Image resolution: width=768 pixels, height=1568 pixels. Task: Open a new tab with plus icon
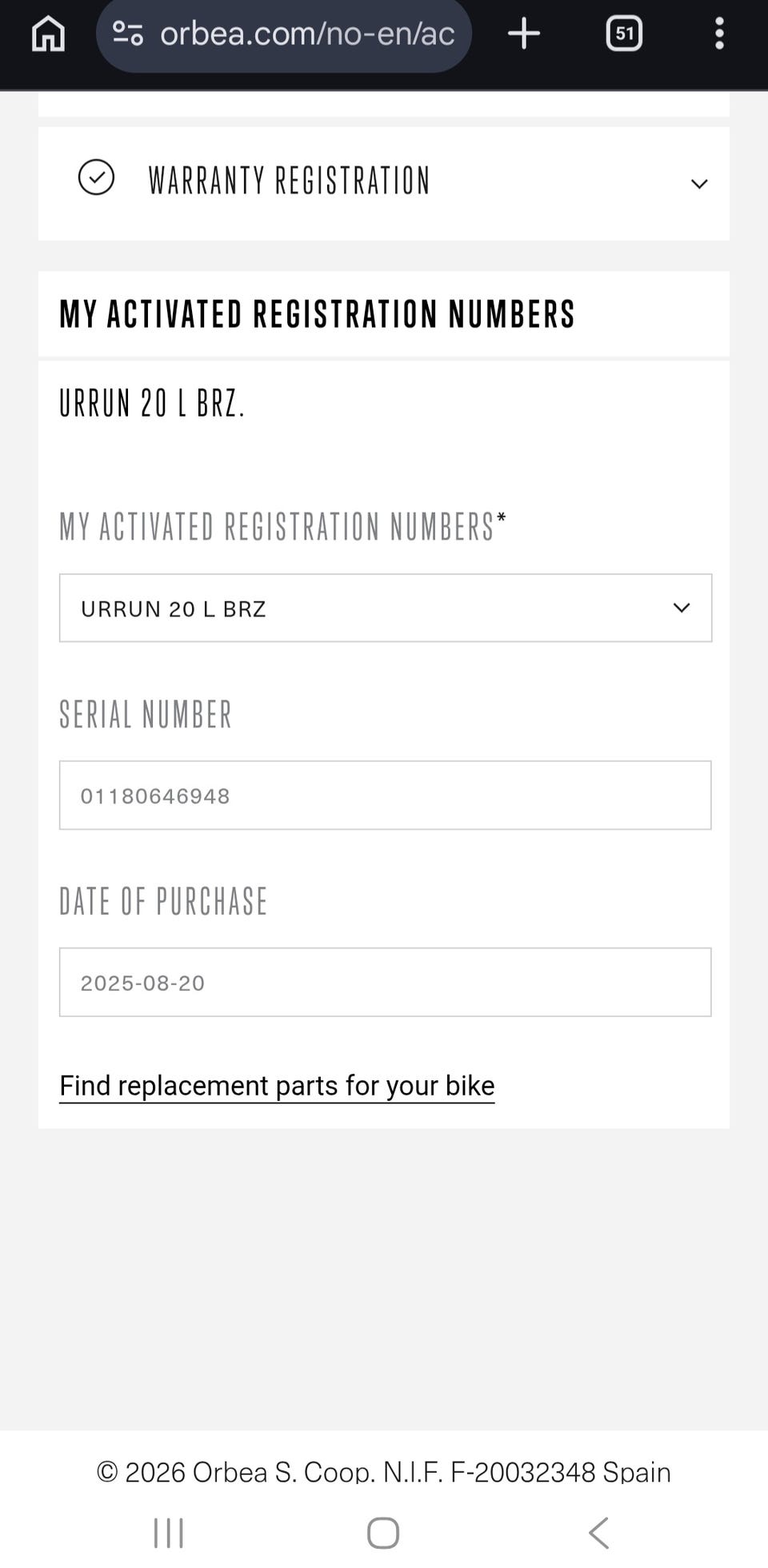(524, 34)
